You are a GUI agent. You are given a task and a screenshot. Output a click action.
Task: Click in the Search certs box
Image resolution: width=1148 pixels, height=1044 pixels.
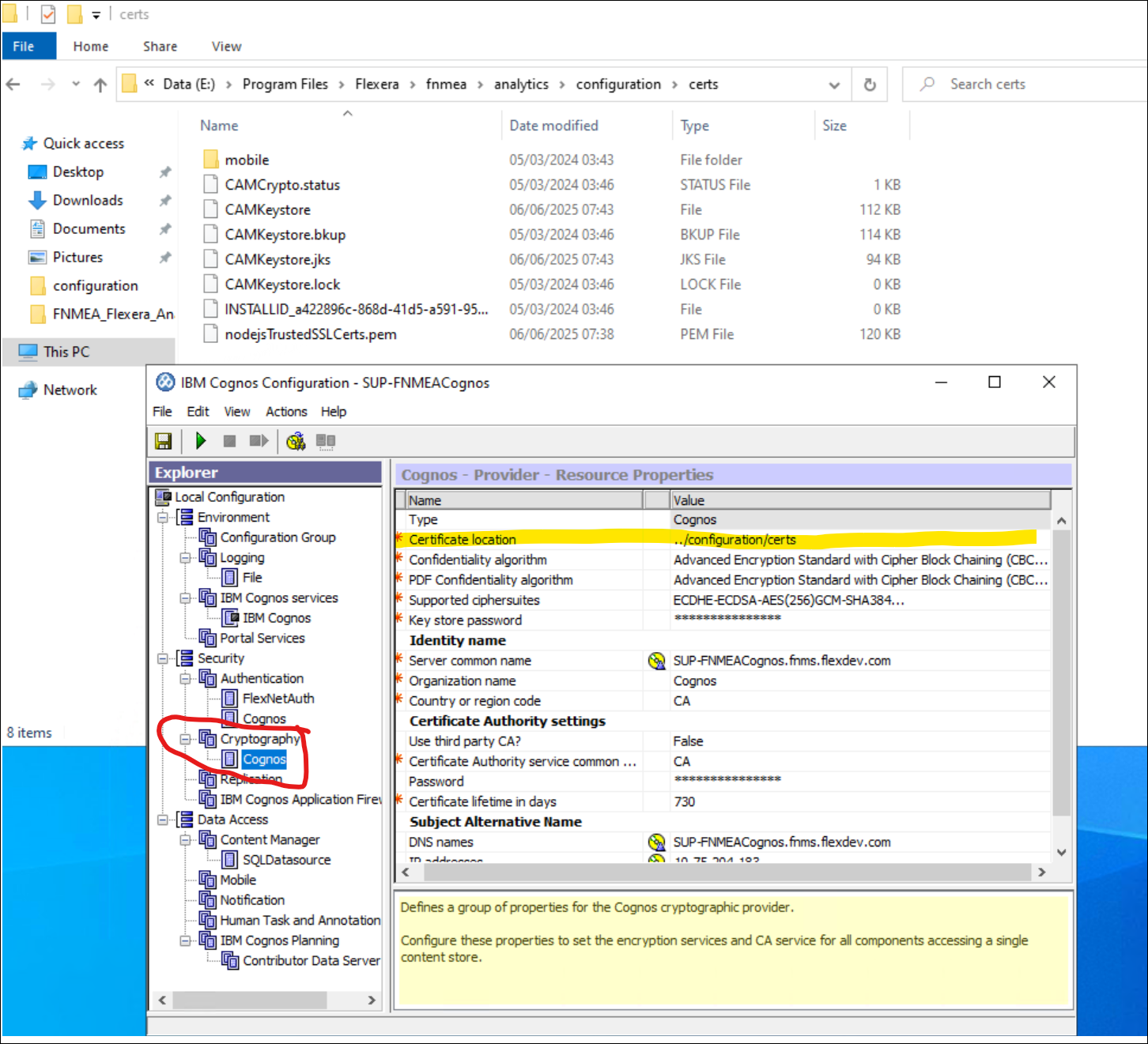pos(1024,85)
